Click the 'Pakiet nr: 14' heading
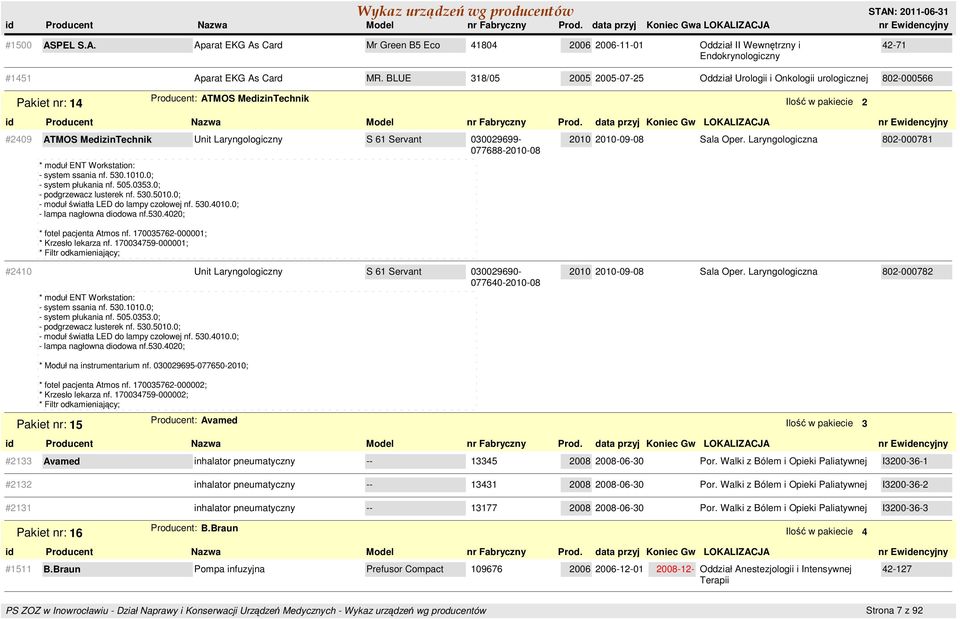The image size is (960, 619). point(50,103)
